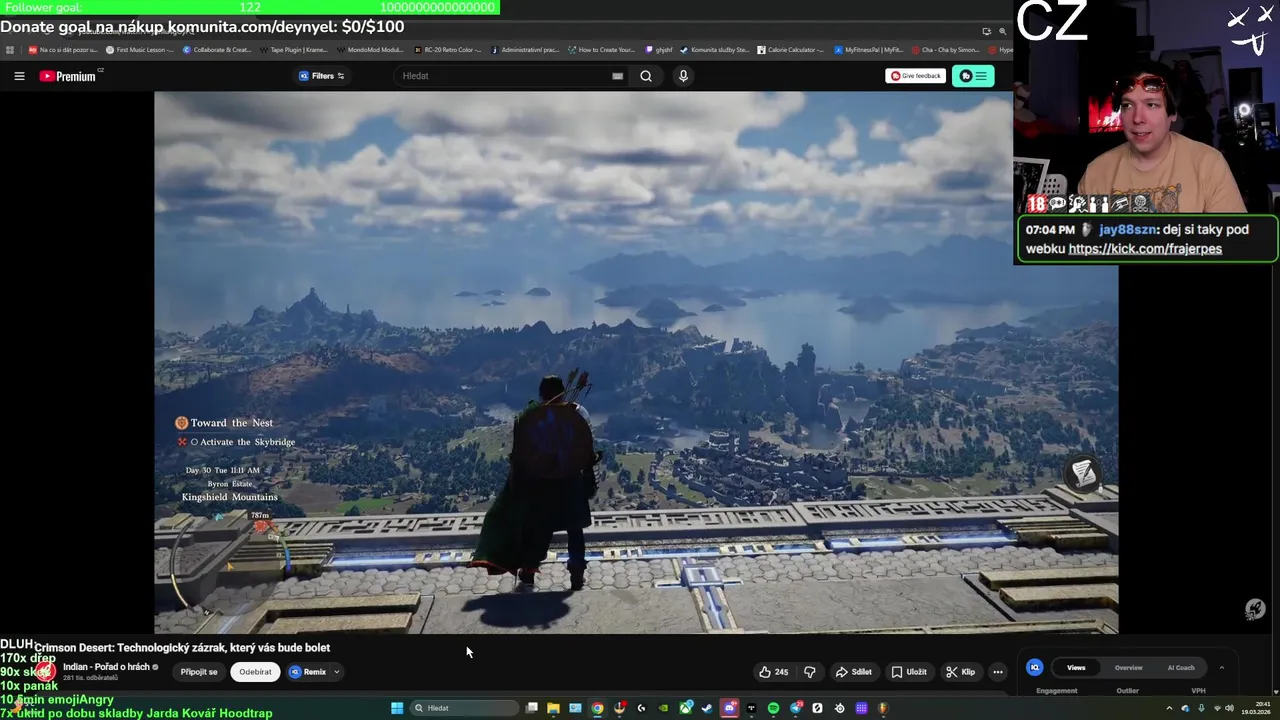Share the video via Sdílet
This screenshot has width=1280, height=720.
coord(853,672)
